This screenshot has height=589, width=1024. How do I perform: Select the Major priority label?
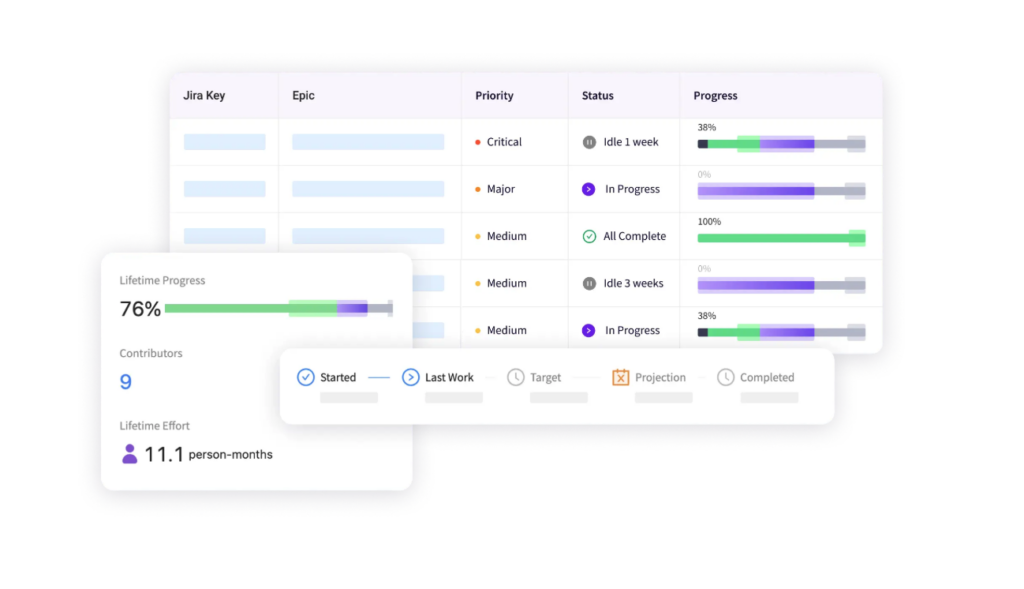(500, 189)
